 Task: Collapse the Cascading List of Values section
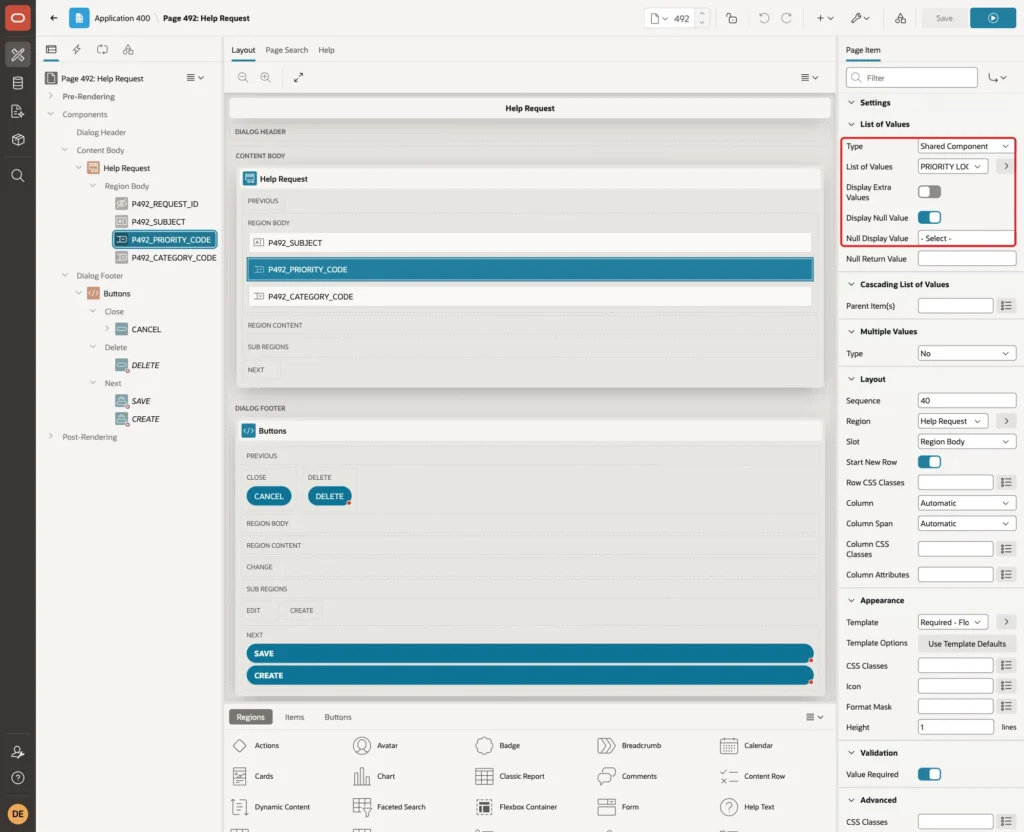(x=851, y=284)
